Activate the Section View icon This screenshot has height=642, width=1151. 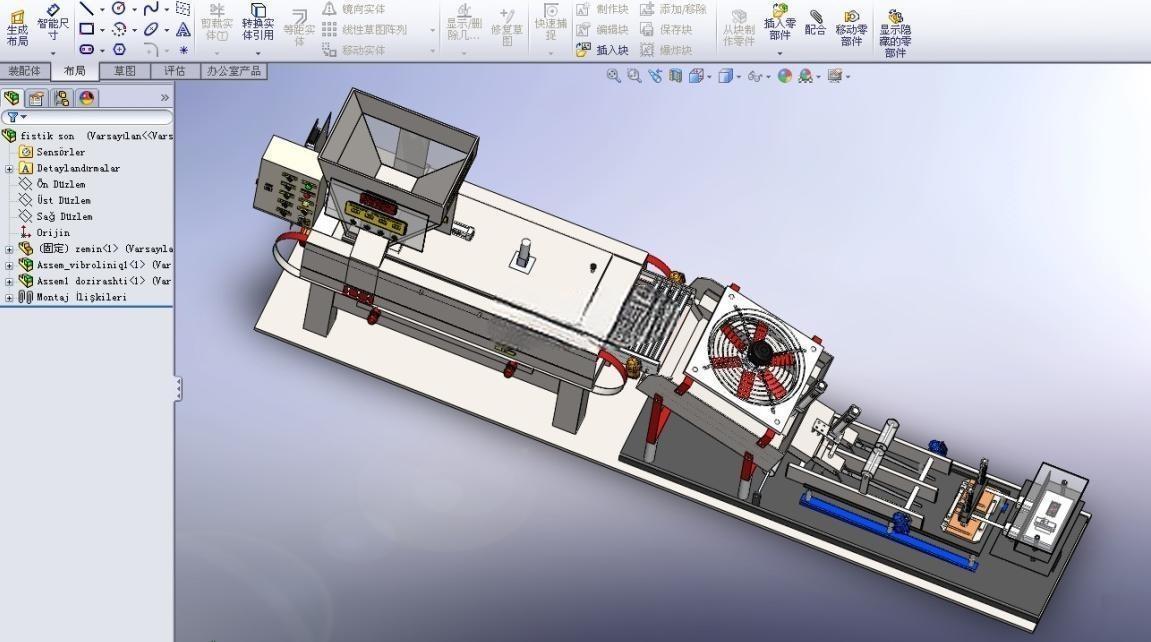click(x=675, y=76)
